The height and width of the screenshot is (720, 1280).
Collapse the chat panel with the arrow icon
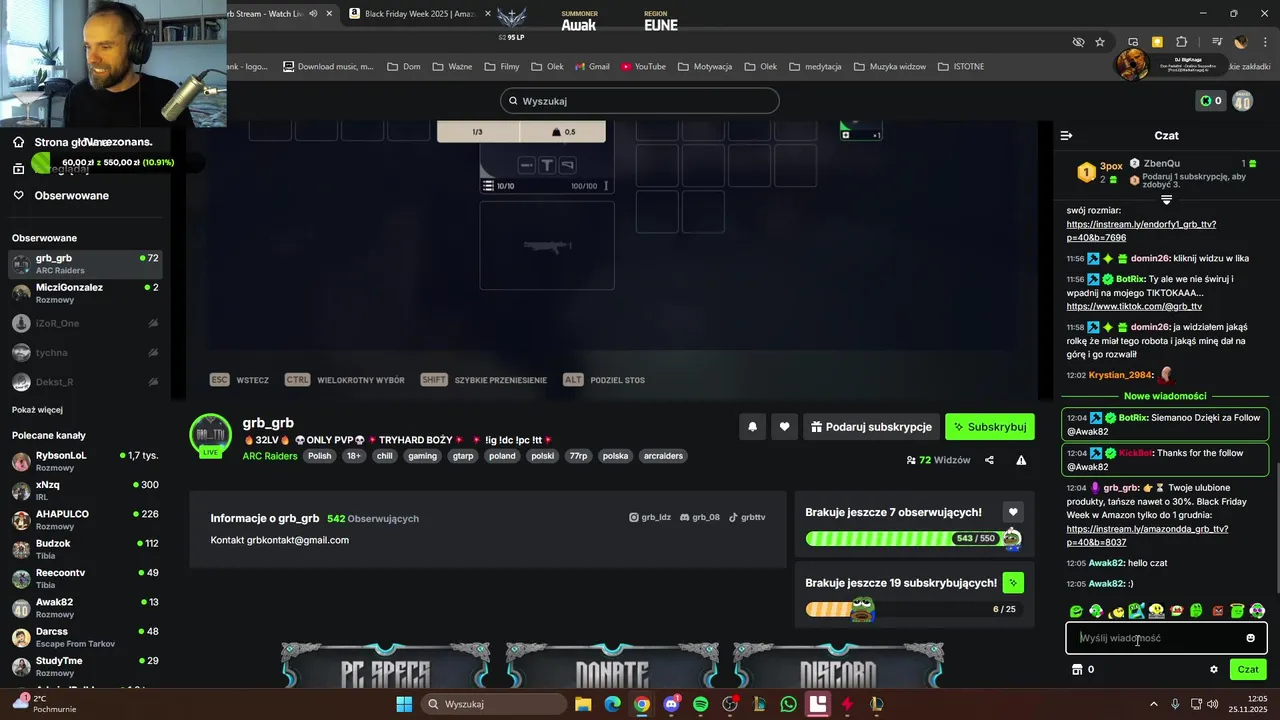[1066, 135]
